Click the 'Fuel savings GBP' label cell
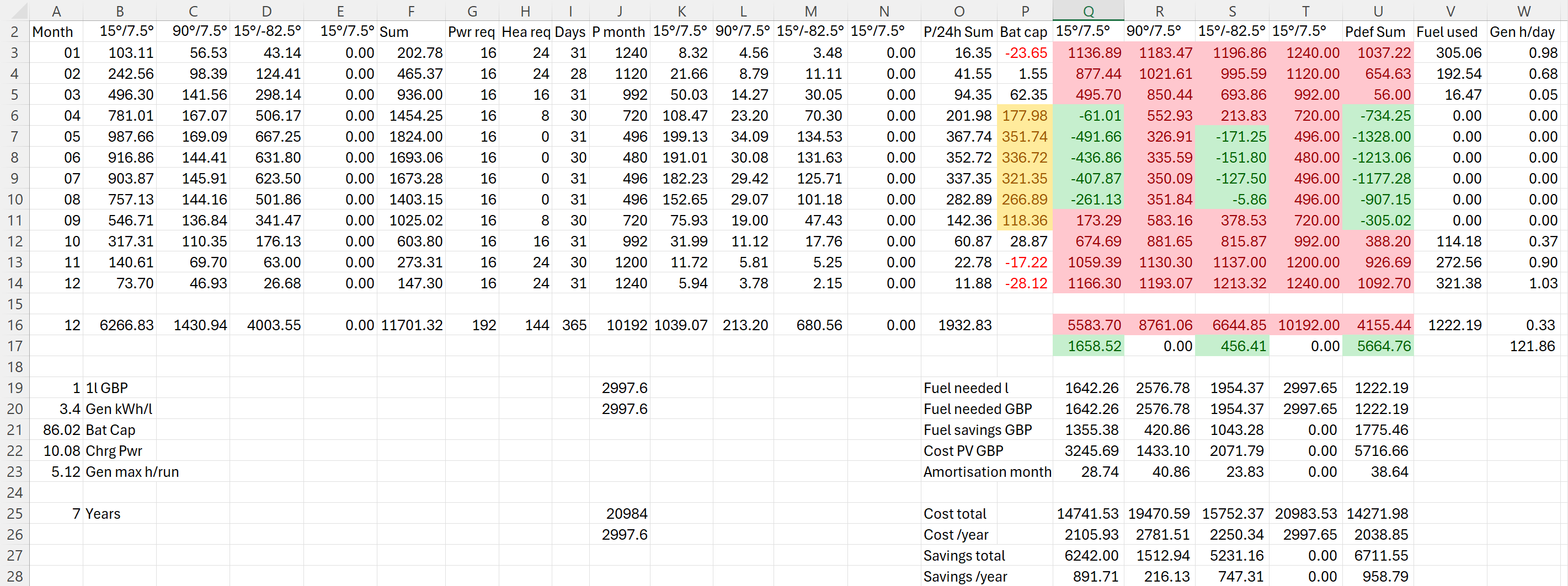1568x586 pixels. pos(978,430)
